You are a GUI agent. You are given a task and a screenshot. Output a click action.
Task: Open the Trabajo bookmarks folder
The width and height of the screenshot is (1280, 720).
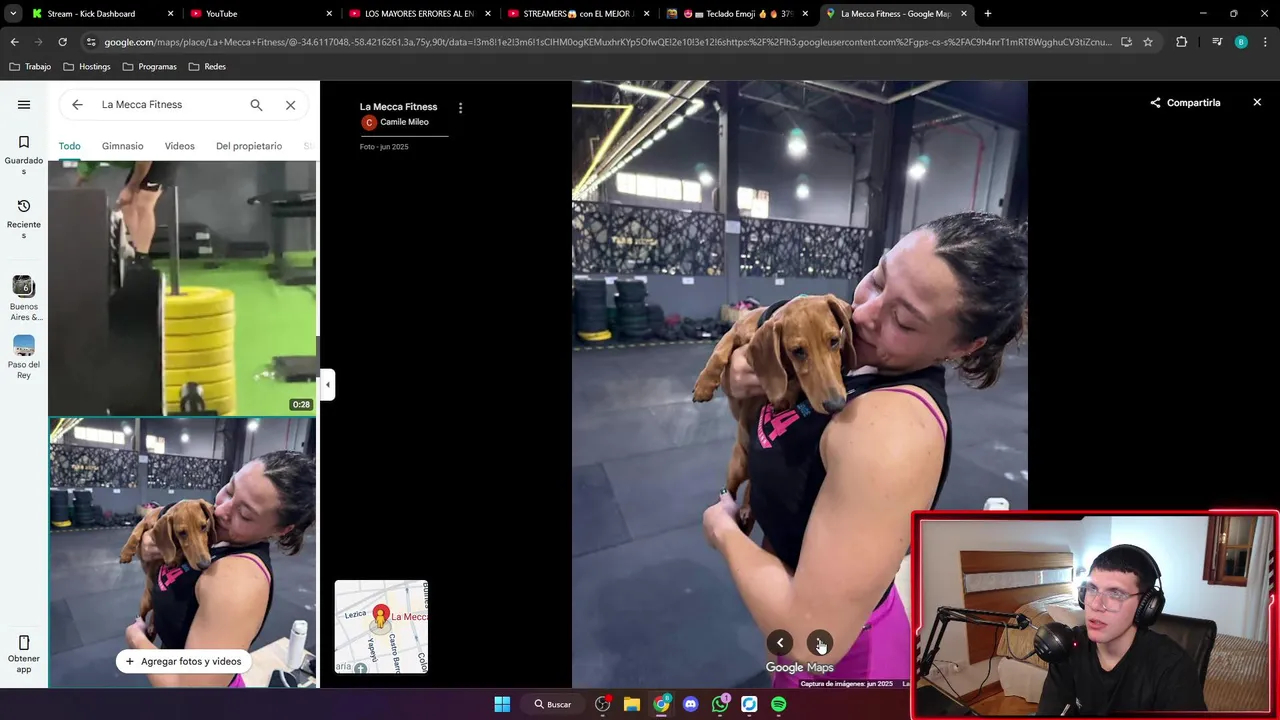tap(30, 67)
